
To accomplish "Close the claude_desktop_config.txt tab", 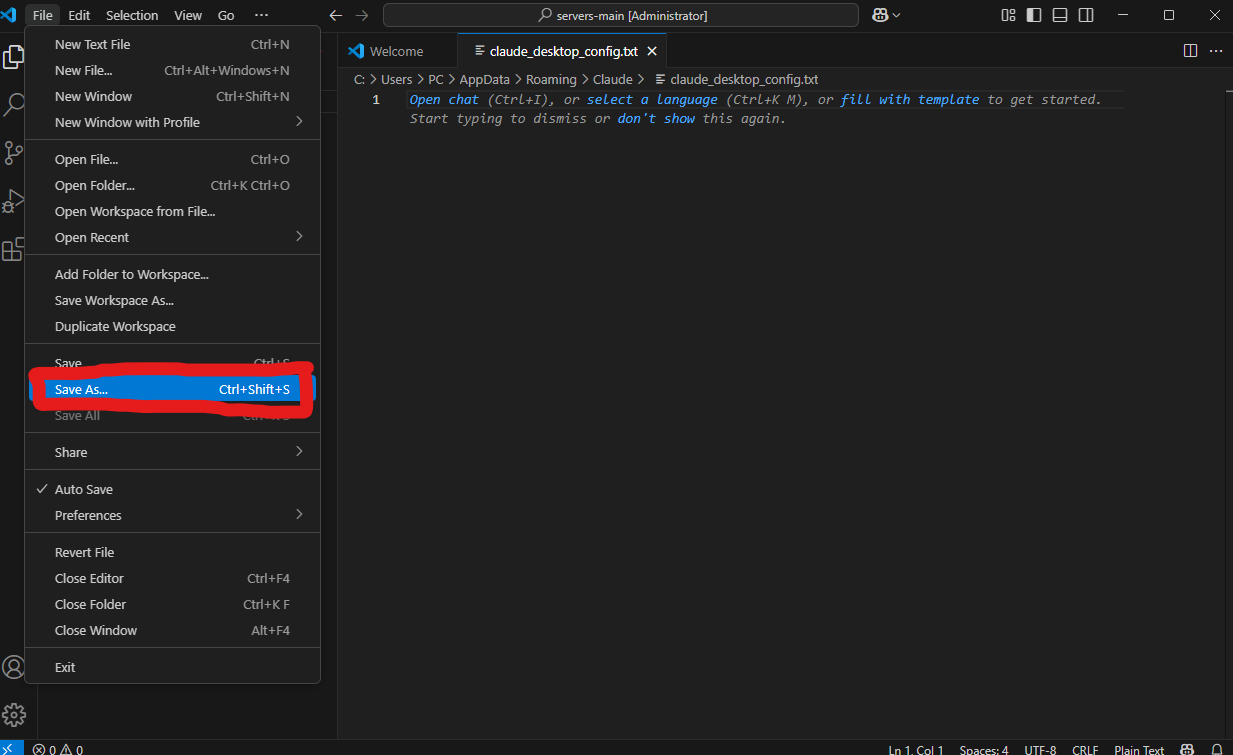I will [652, 51].
